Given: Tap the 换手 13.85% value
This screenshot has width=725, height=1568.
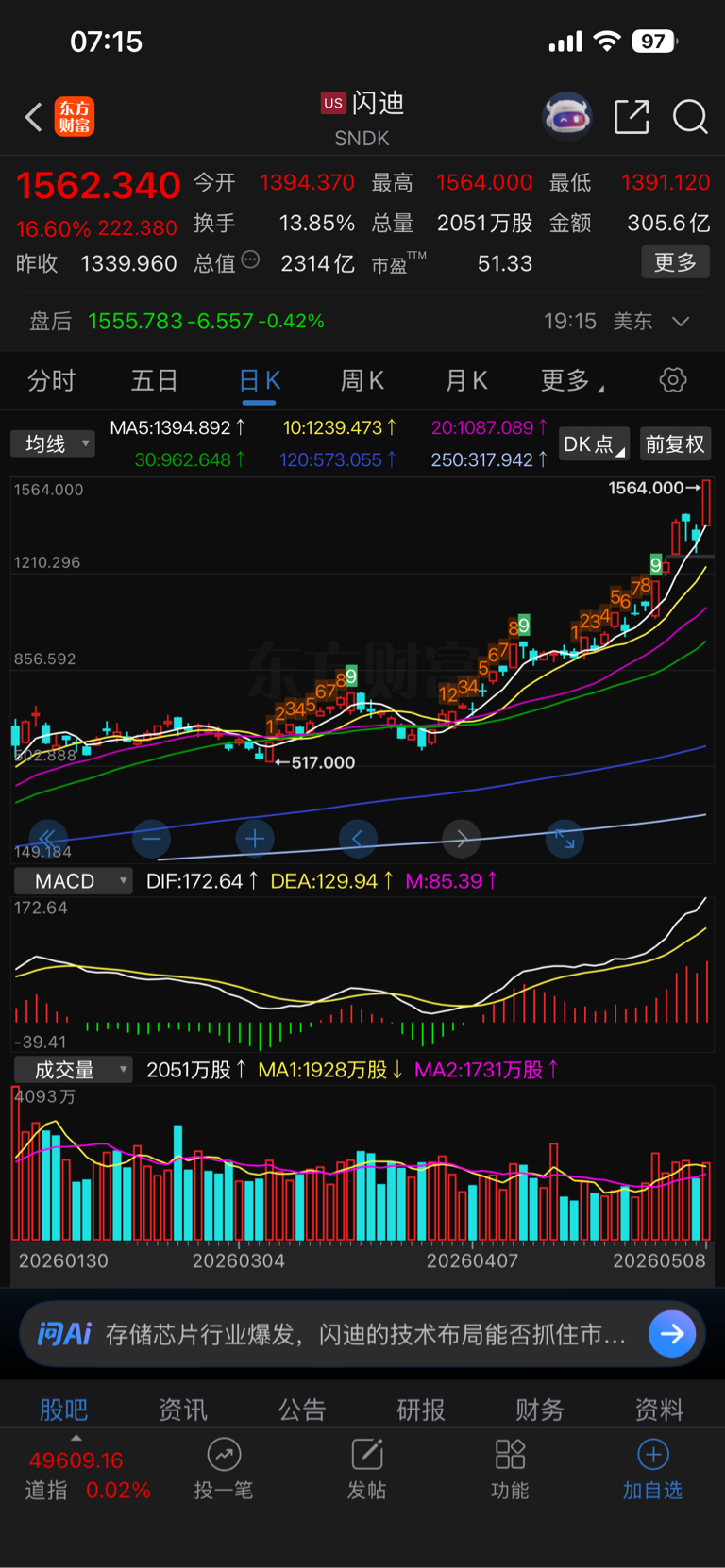Looking at the screenshot, I should [x=275, y=223].
